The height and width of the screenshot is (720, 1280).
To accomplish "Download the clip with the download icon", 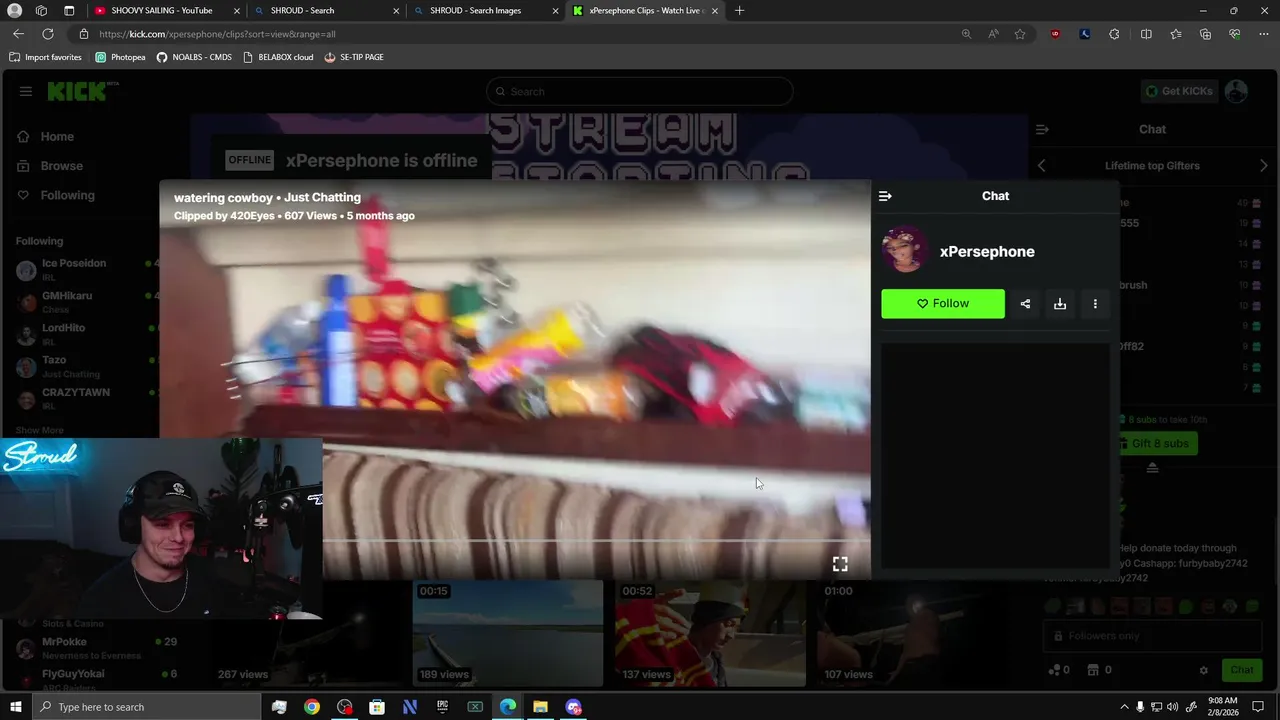I will (x=1060, y=304).
